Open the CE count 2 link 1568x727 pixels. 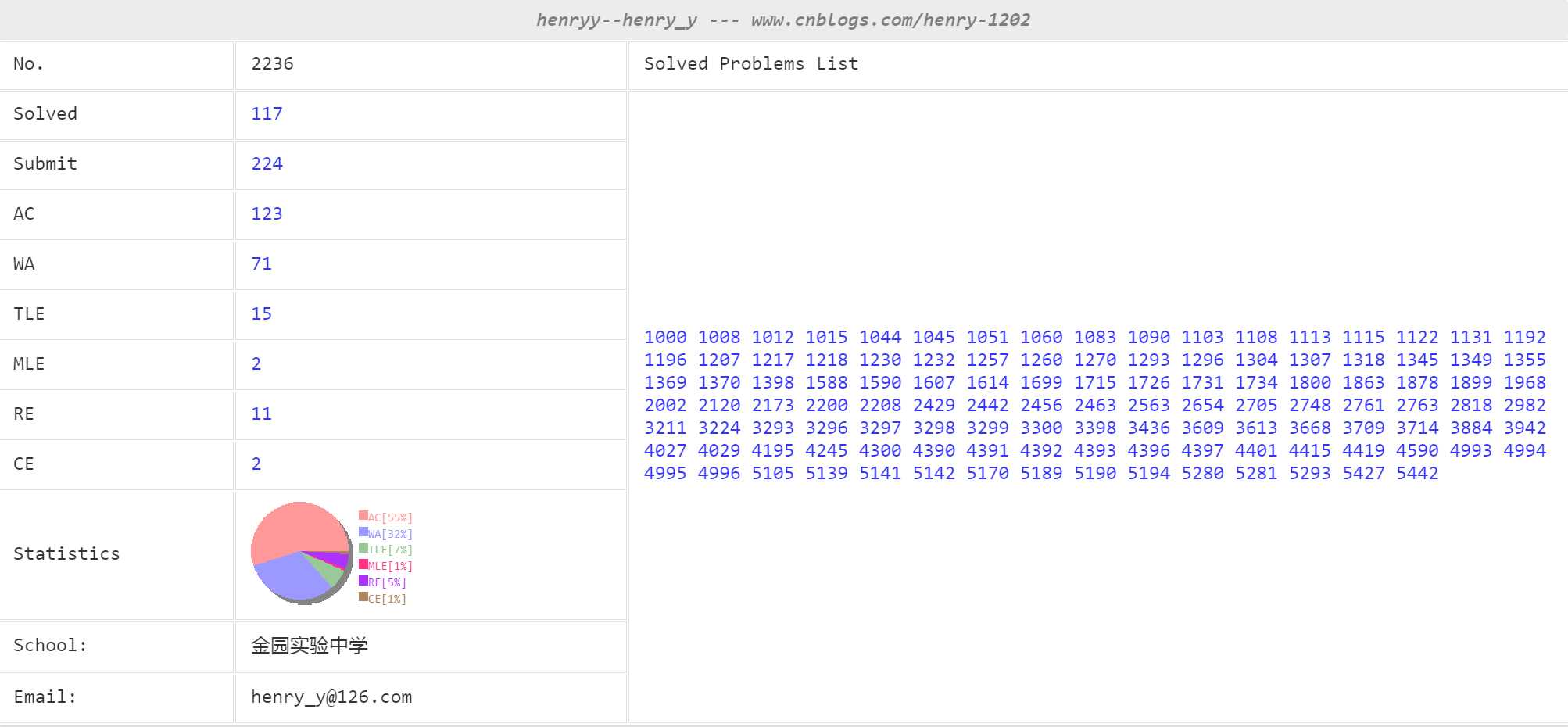256,464
